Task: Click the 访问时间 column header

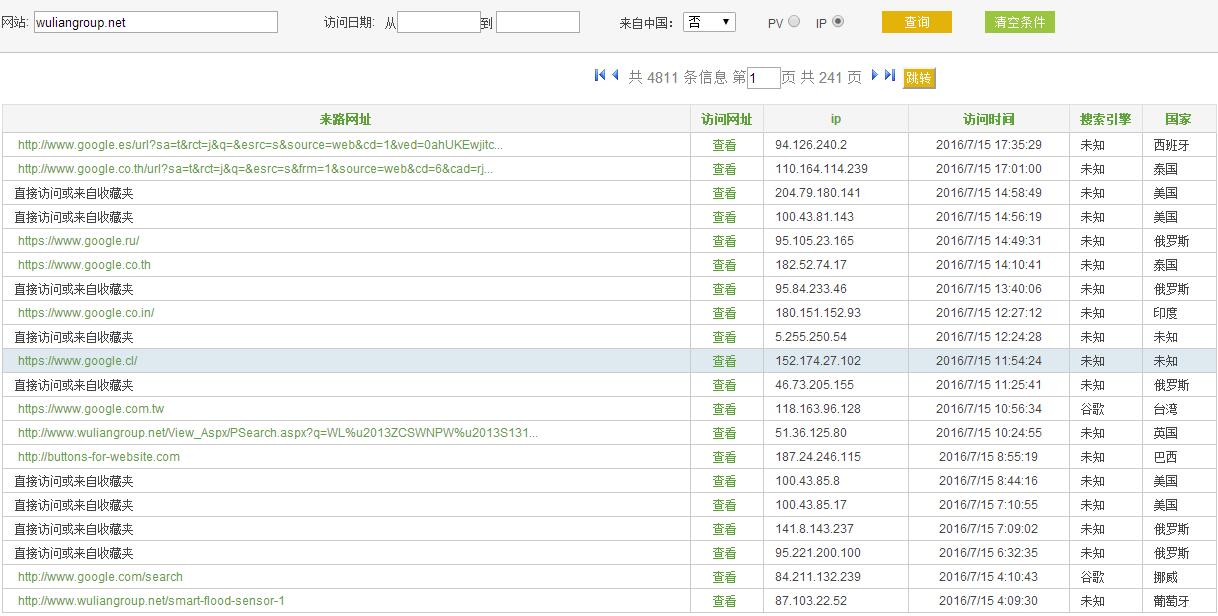Action: (x=989, y=119)
